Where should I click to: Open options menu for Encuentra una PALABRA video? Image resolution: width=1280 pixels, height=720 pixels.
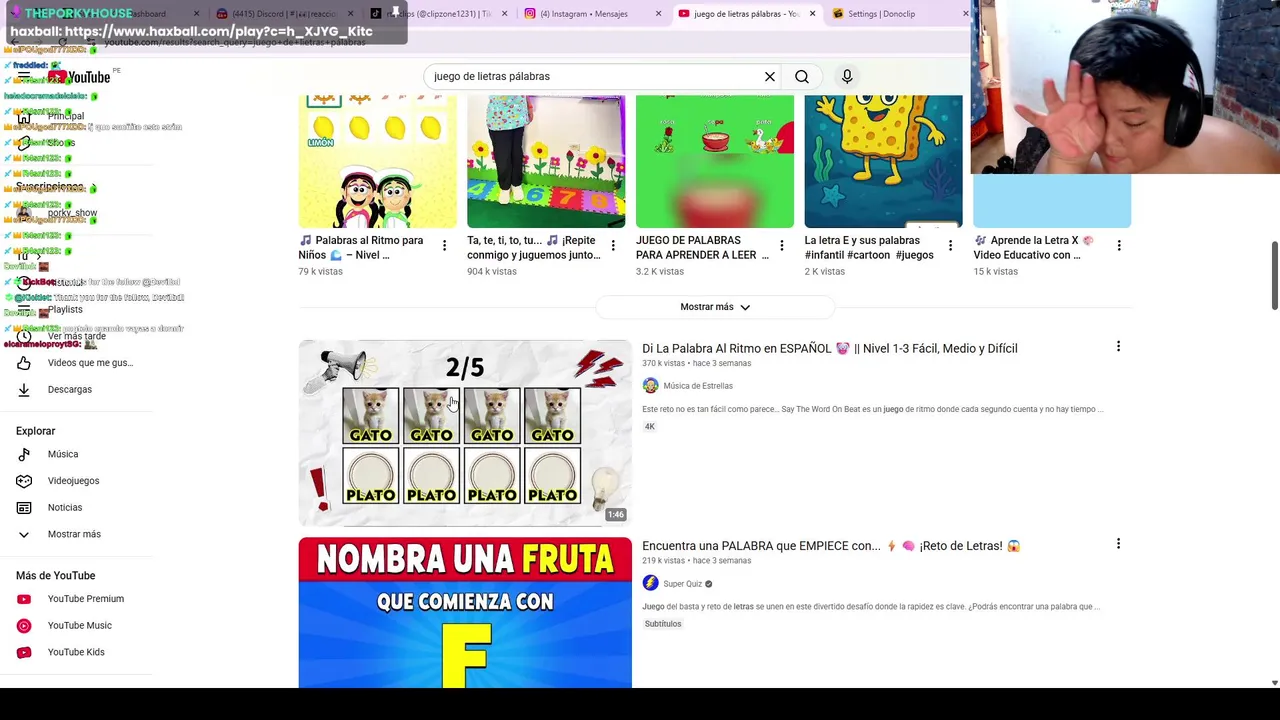tap(1118, 544)
